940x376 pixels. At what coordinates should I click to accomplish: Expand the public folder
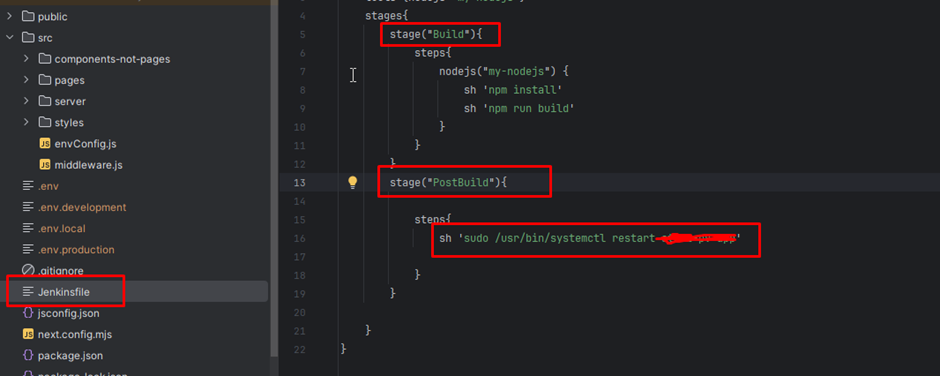coord(10,17)
